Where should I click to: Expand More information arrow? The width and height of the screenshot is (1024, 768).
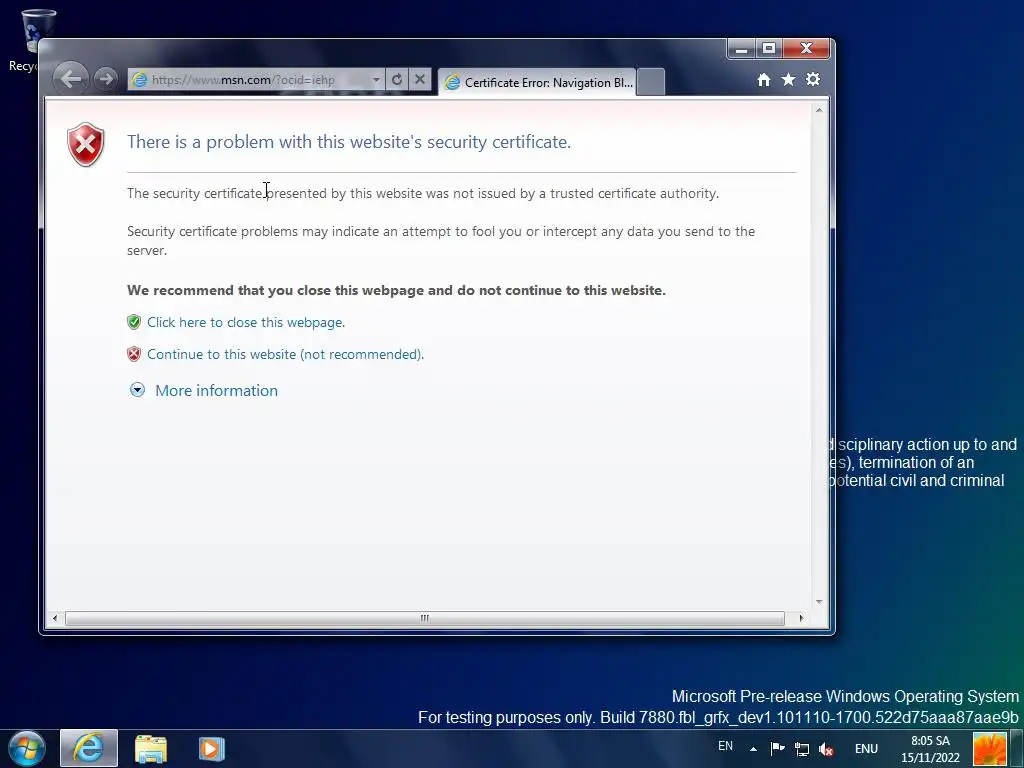tap(137, 390)
